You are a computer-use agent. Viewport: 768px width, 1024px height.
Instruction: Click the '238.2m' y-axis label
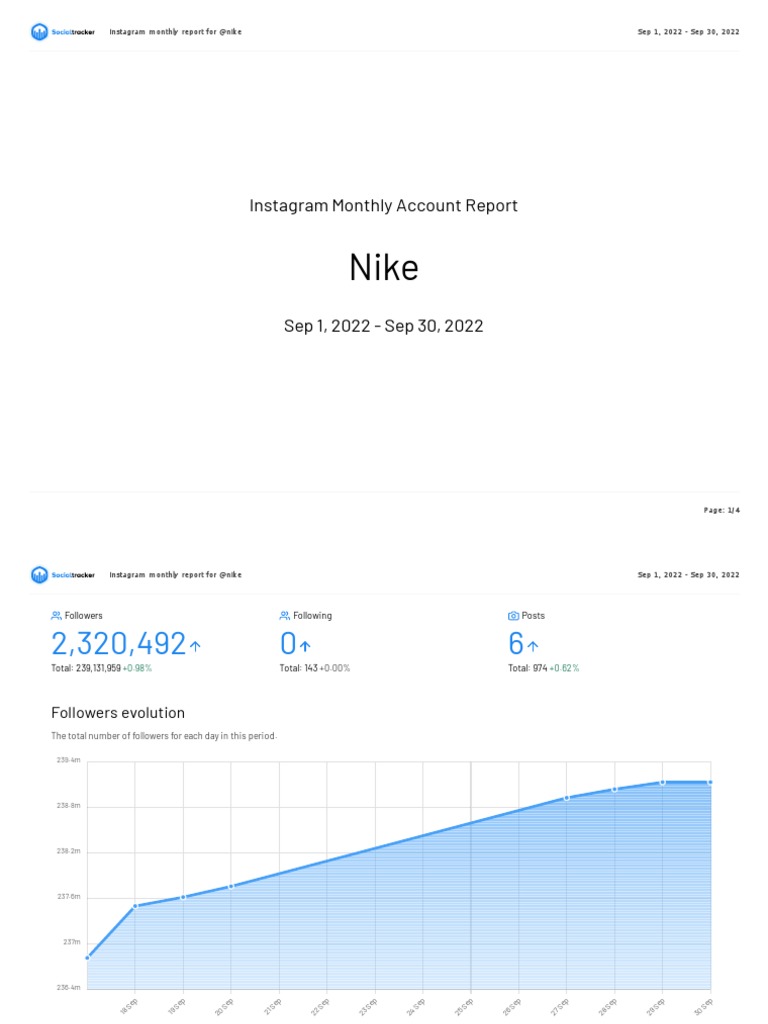coord(69,851)
